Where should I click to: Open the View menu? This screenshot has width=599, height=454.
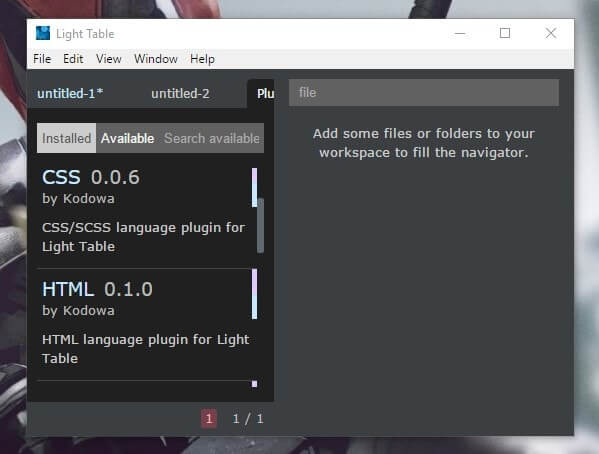[108, 59]
